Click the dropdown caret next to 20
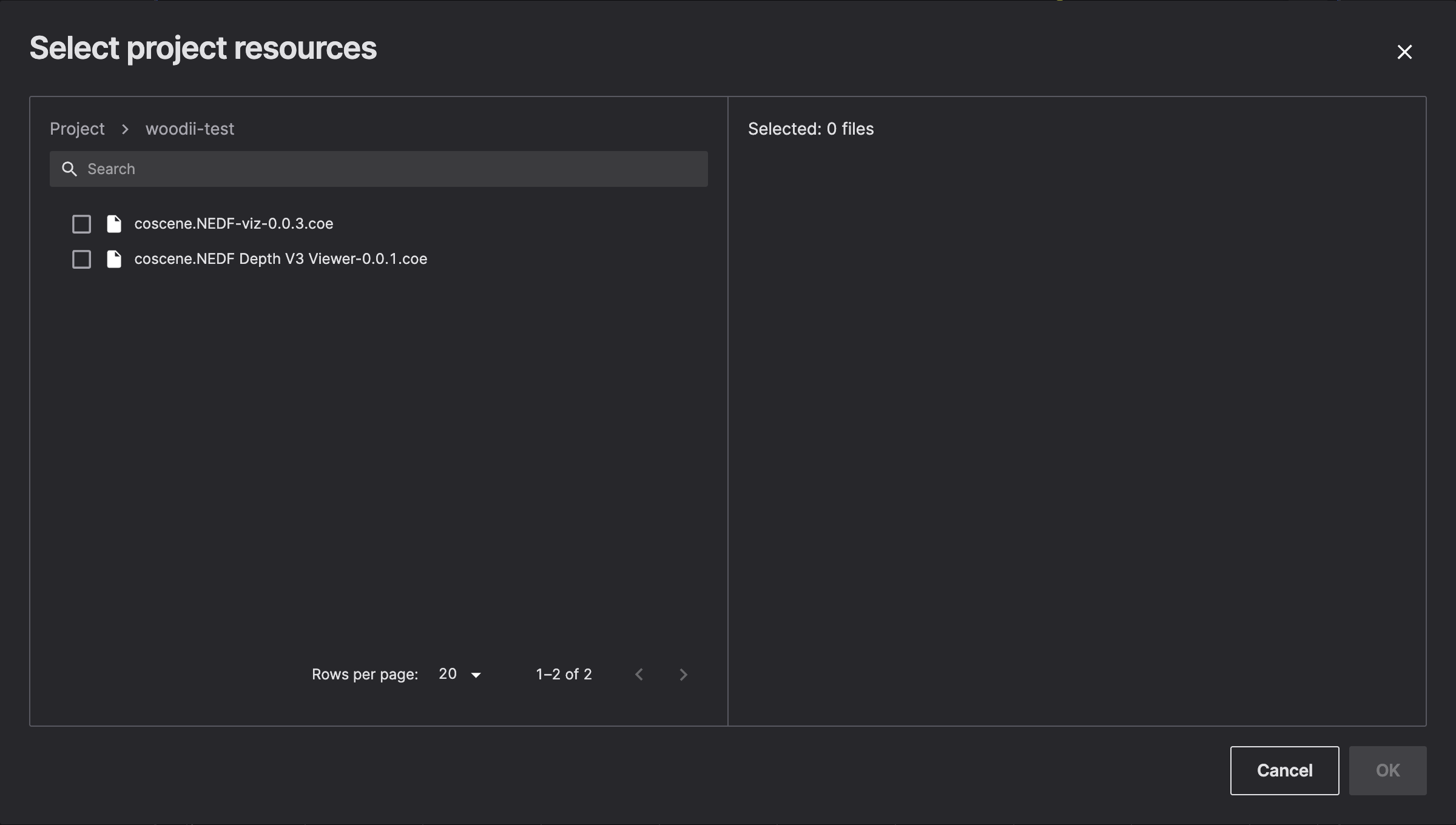The image size is (1456, 825). (x=476, y=675)
